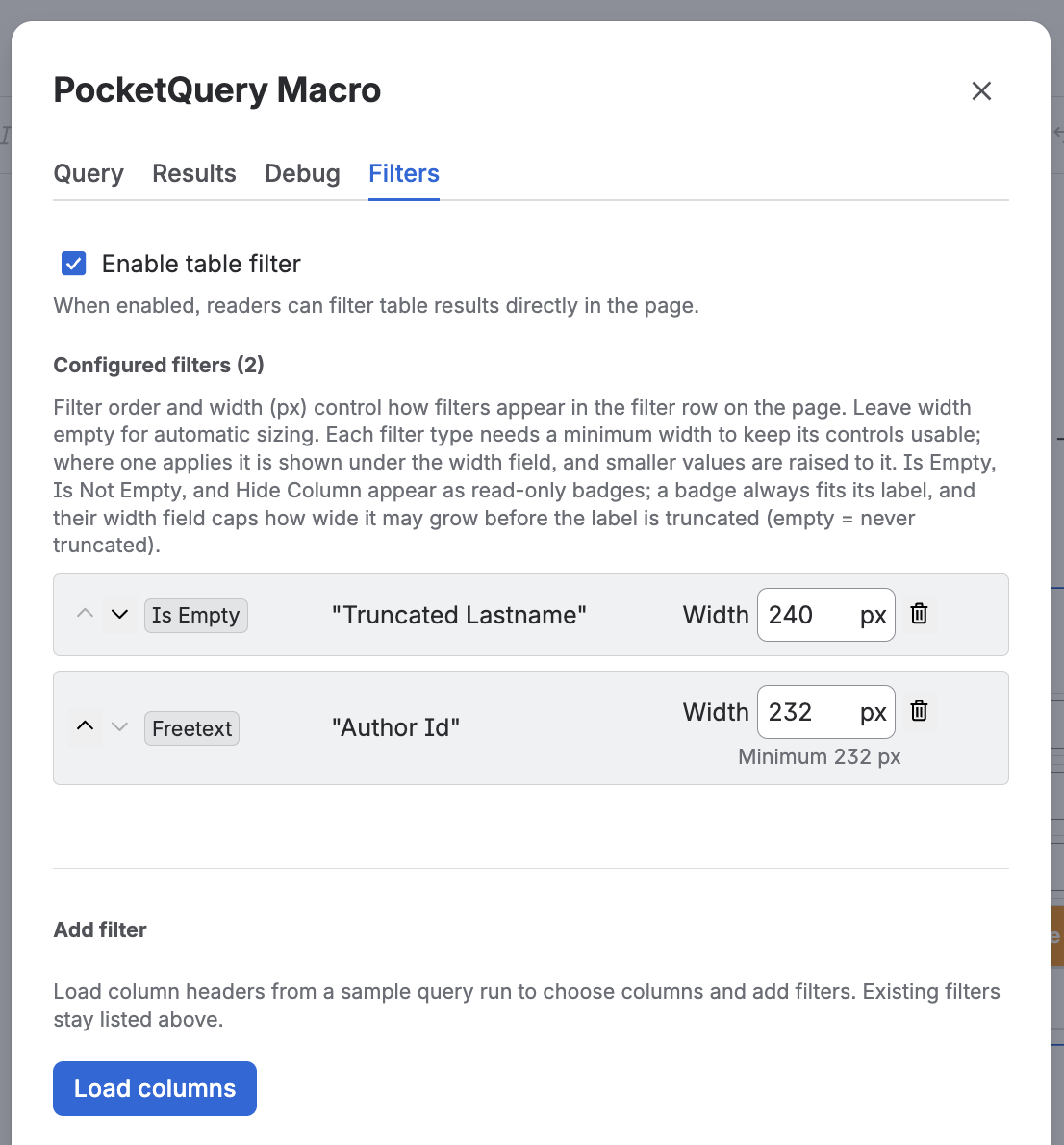Click the PocketQuery Macro title
Screen dimensions: 1064x1145
pos(216,90)
